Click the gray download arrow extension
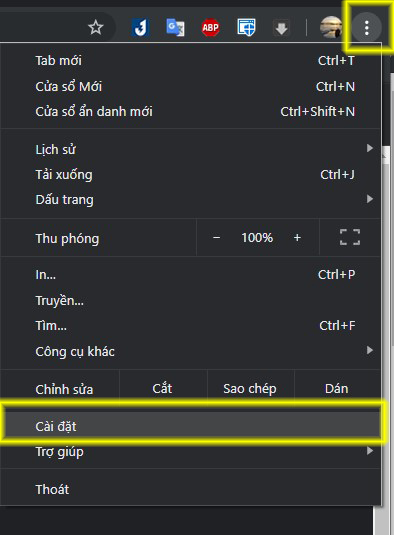394x535 pixels. click(x=281, y=28)
